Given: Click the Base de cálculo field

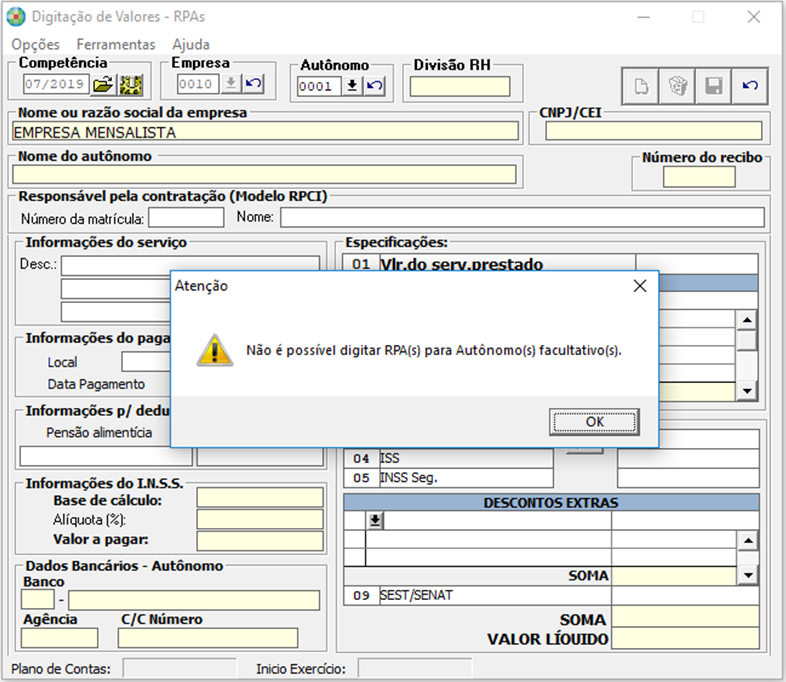Looking at the screenshot, I should 260,498.
